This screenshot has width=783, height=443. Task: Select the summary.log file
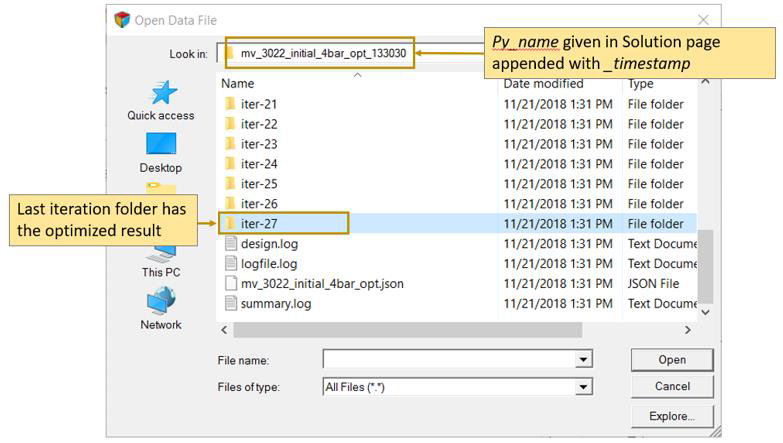[275, 303]
